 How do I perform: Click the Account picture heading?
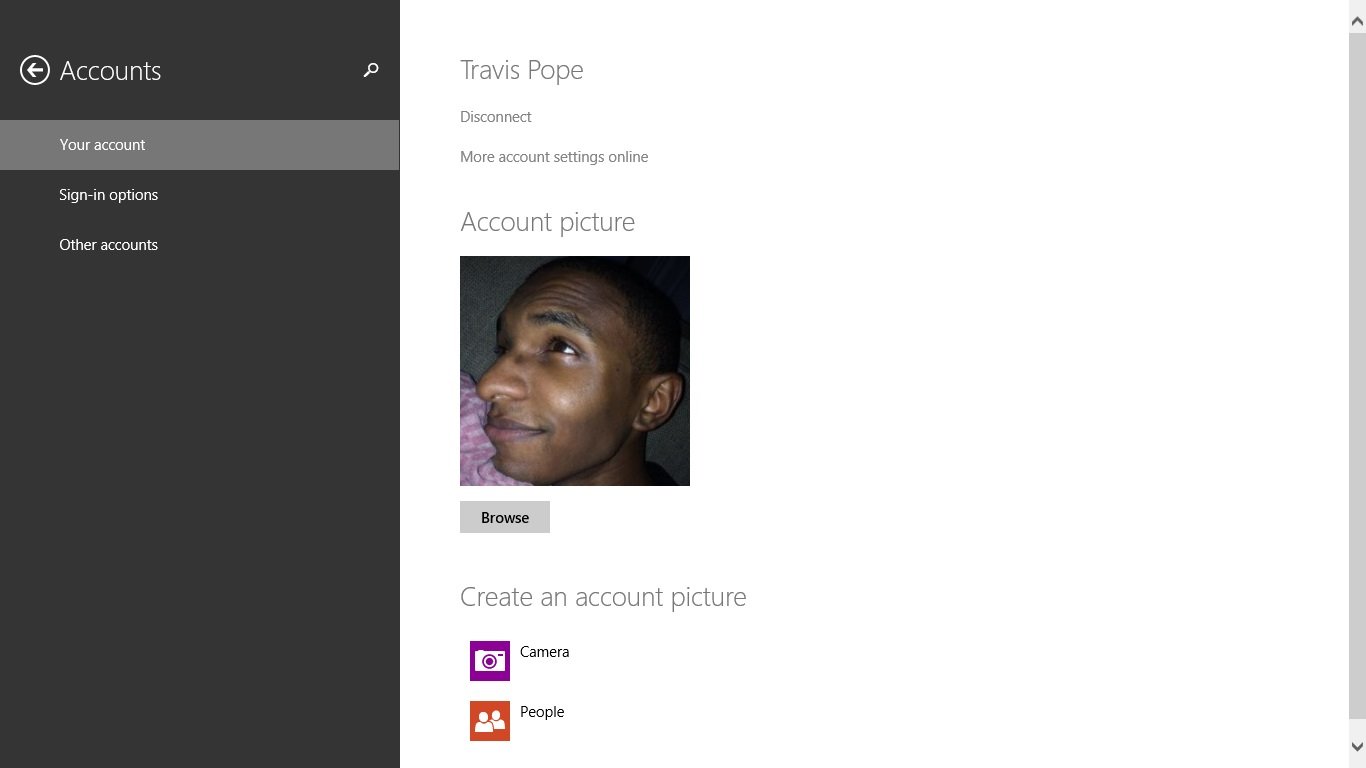coord(547,222)
